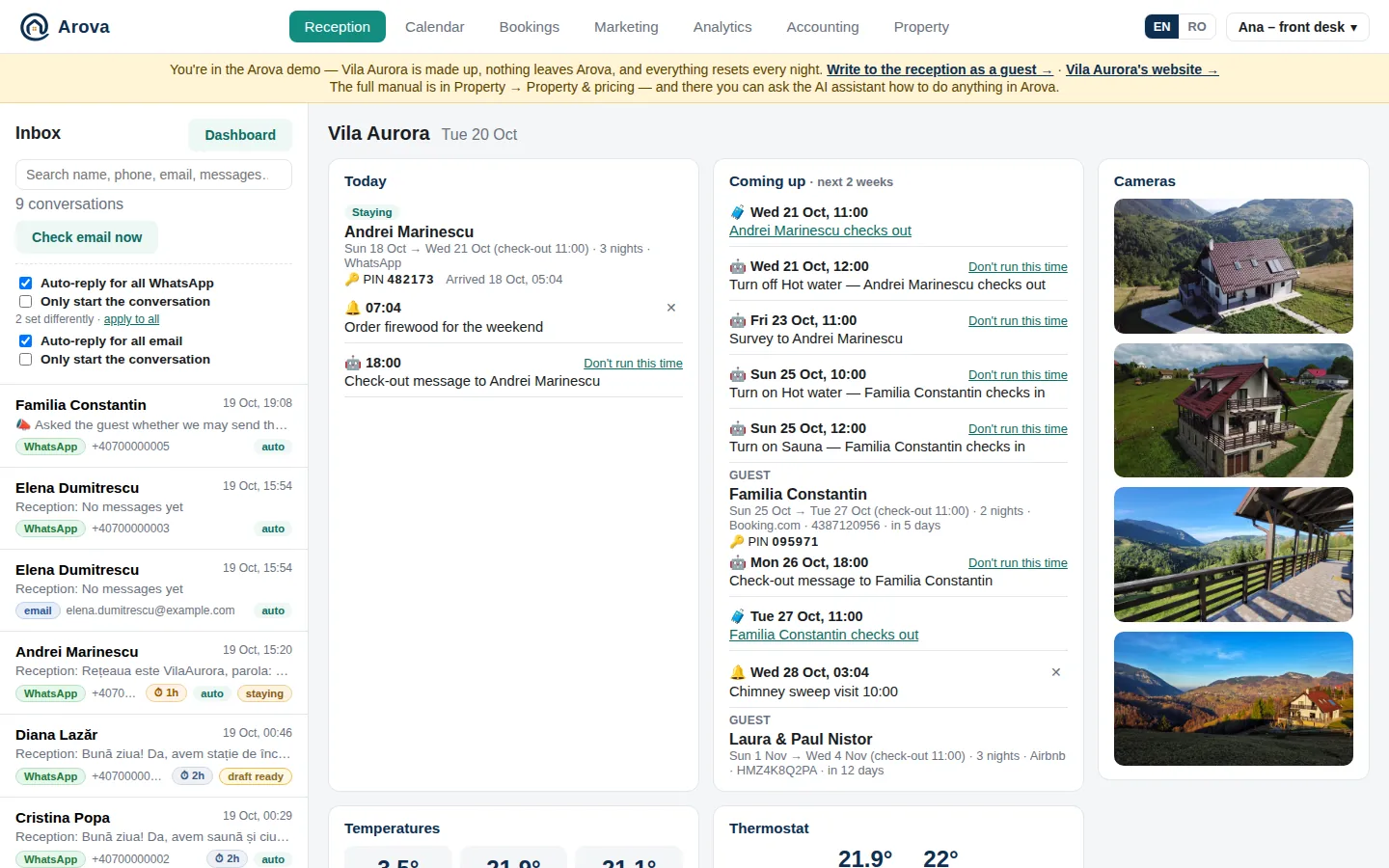Open the Ana – front desk dropdown
The height and width of the screenshot is (868, 1389).
point(1297,27)
